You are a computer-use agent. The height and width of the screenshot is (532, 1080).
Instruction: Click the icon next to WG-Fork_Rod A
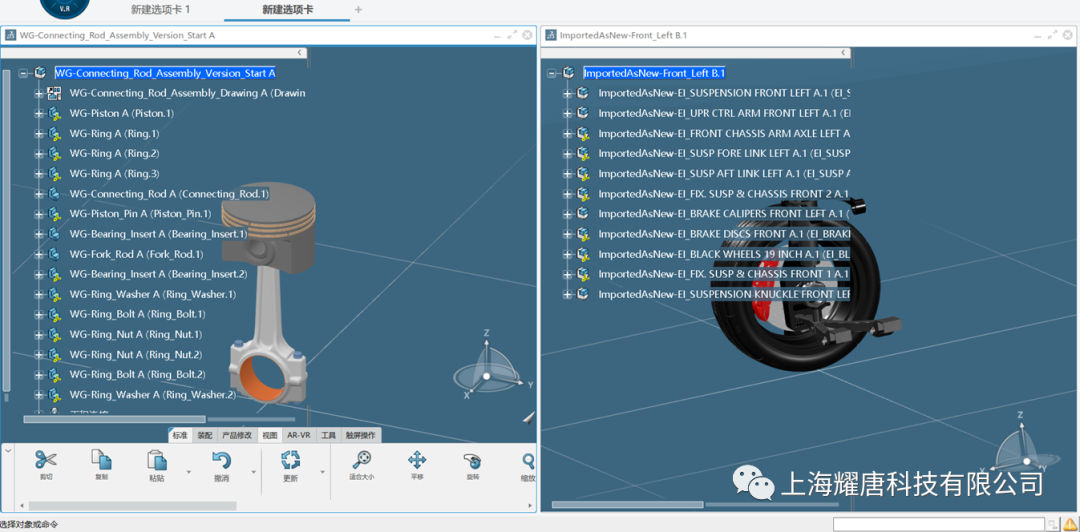pos(54,254)
